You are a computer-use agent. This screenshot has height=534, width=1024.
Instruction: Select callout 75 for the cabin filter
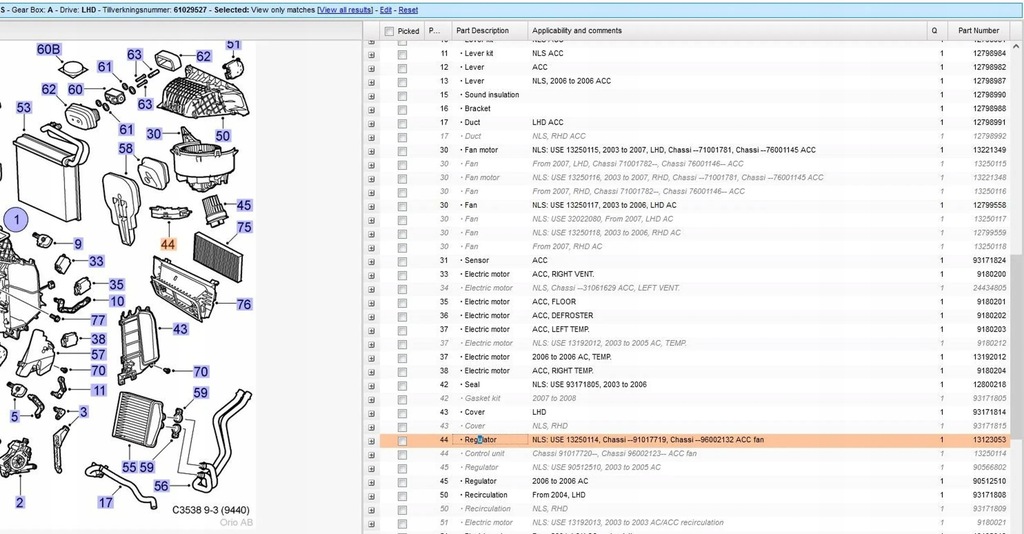click(x=244, y=228)
